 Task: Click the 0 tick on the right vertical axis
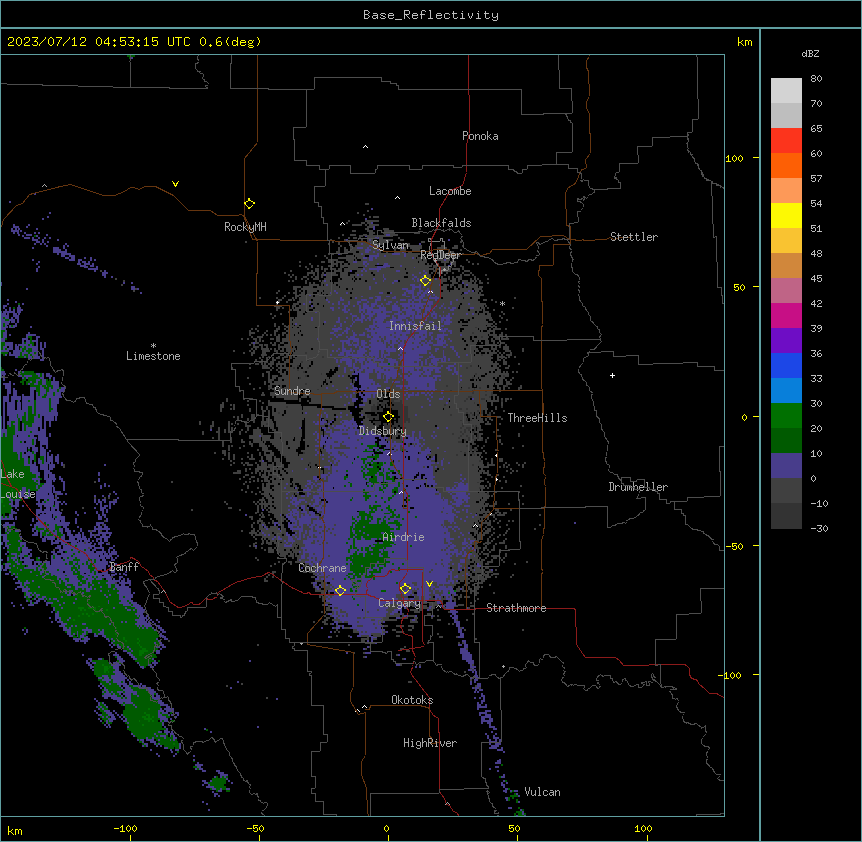744,417
